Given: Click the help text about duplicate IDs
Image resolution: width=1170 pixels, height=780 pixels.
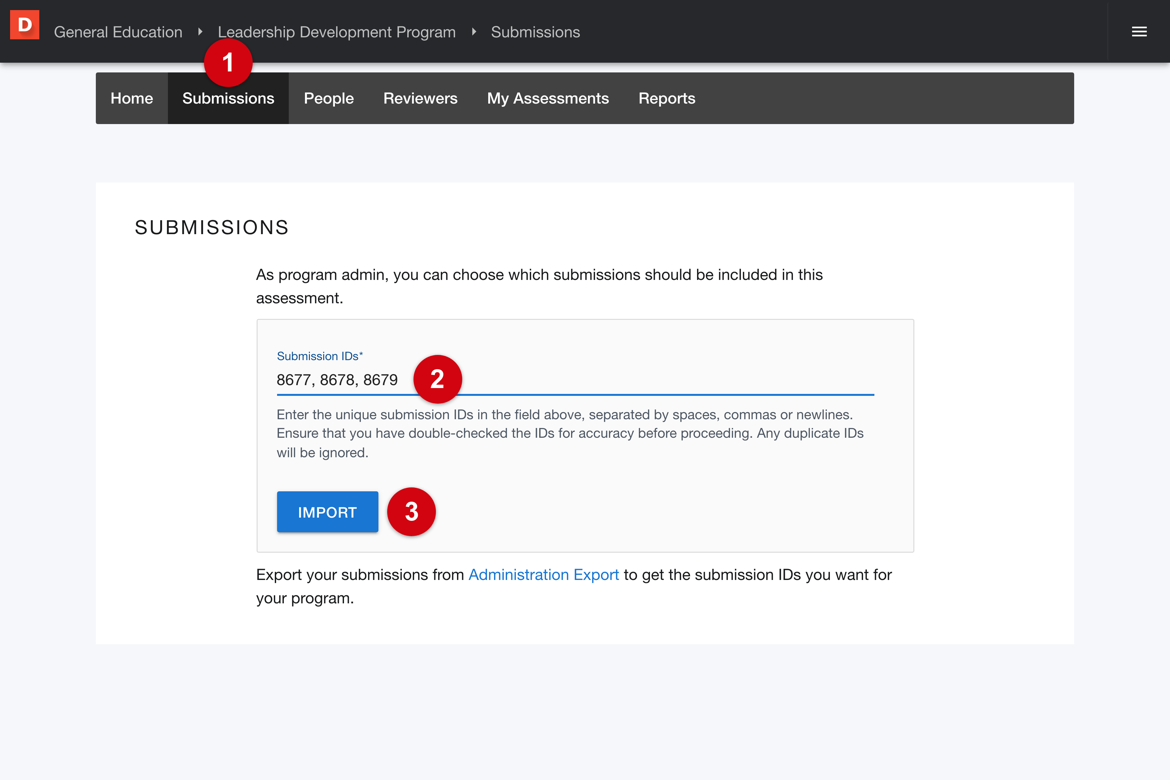Looking at the screenshot, I should 570,434.
